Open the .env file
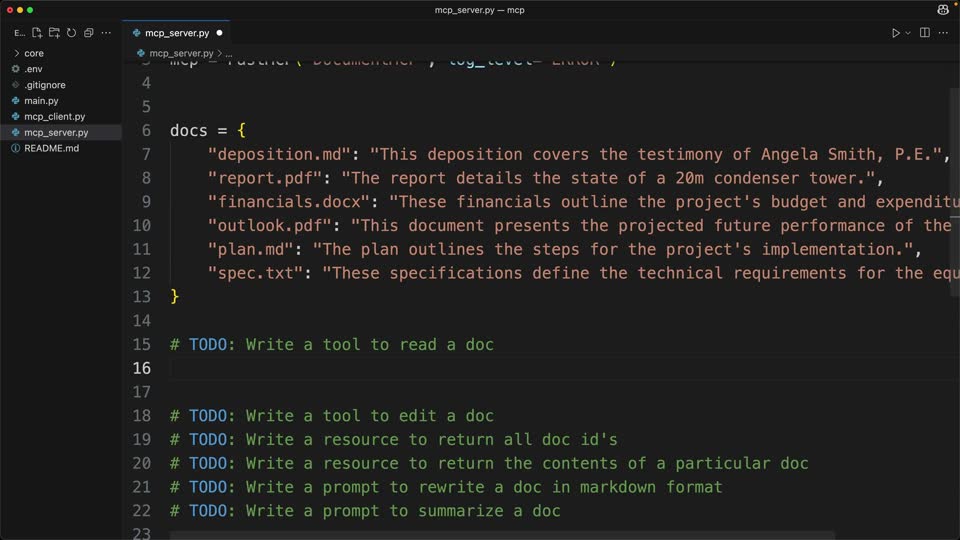This screenshot has height=540, width=960. [x=61, y=69]
